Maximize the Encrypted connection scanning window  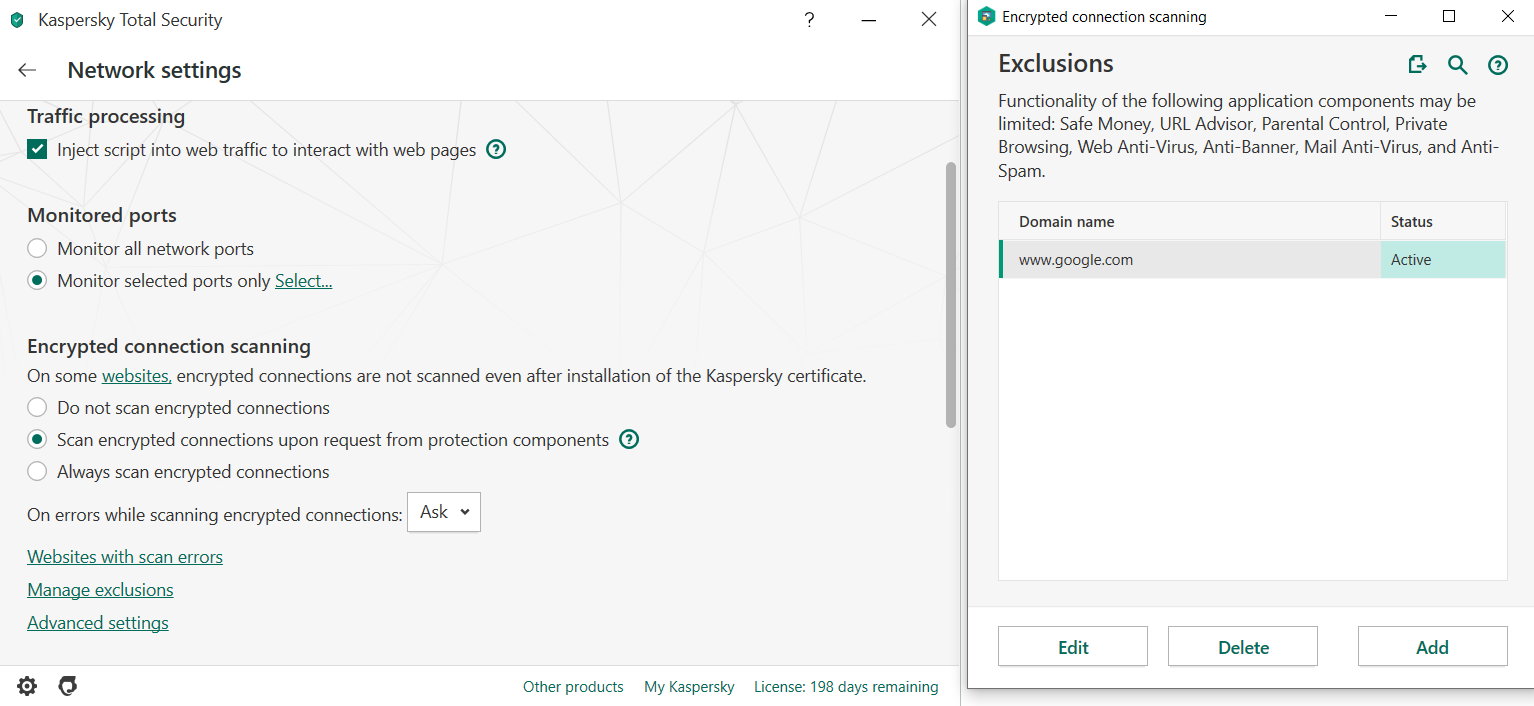click(1450, 16)
